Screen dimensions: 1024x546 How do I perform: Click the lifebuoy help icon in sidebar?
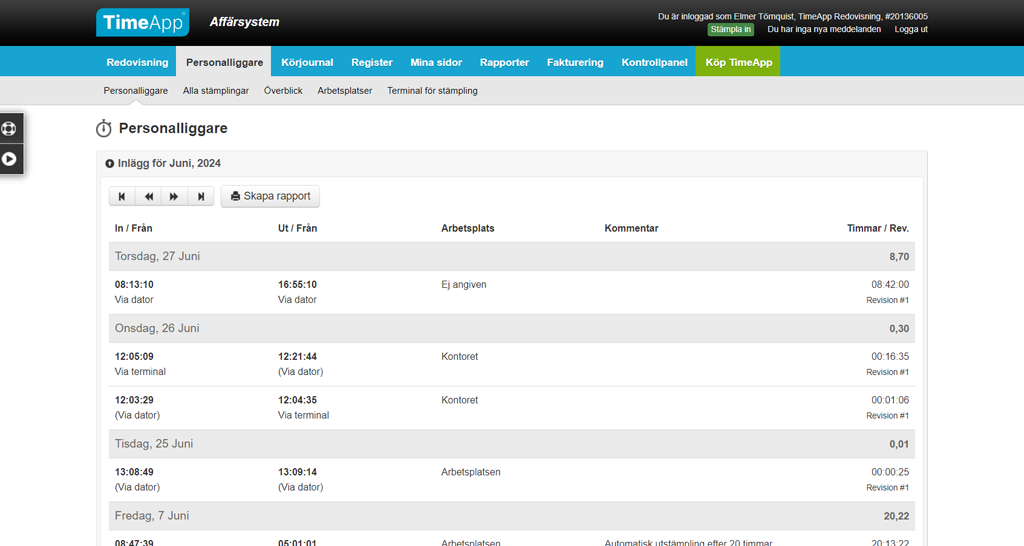click(x=10, y=128)
